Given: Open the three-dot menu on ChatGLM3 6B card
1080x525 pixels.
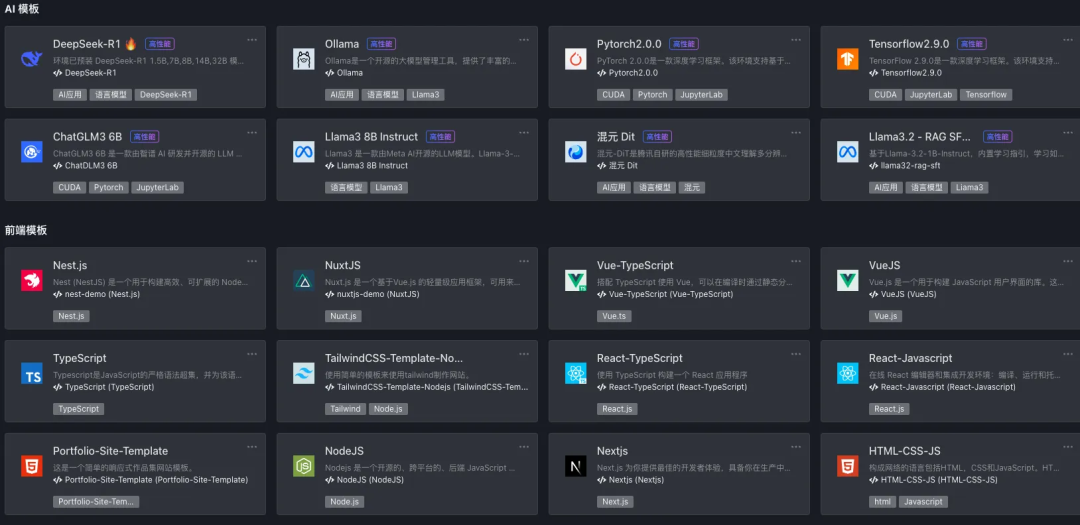Looking at the screenshot, I should pos(252,132).
